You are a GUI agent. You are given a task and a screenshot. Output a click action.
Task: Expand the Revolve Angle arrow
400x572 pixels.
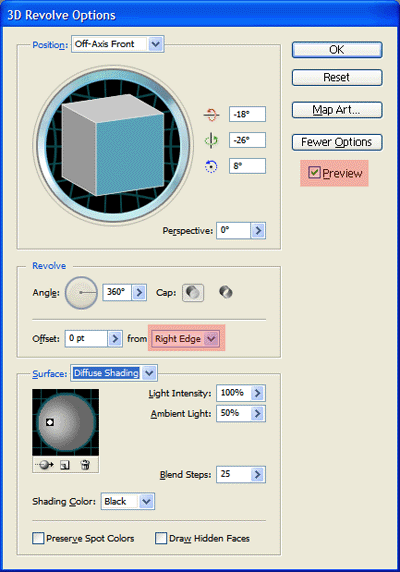click(139, 292)
